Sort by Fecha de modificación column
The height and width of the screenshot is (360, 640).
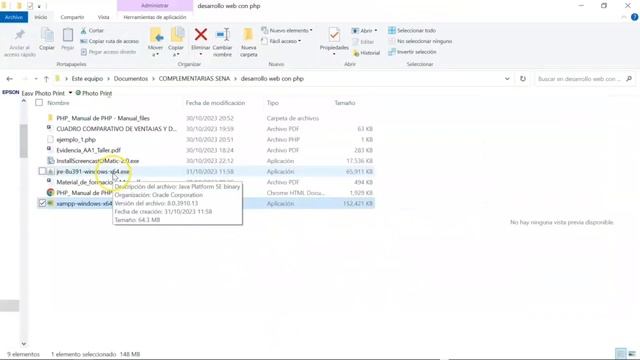click(x=215, y=103)
